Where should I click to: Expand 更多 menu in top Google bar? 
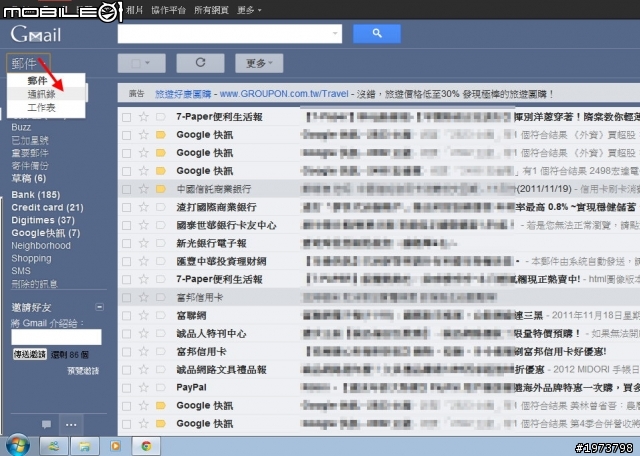point(249,10)
